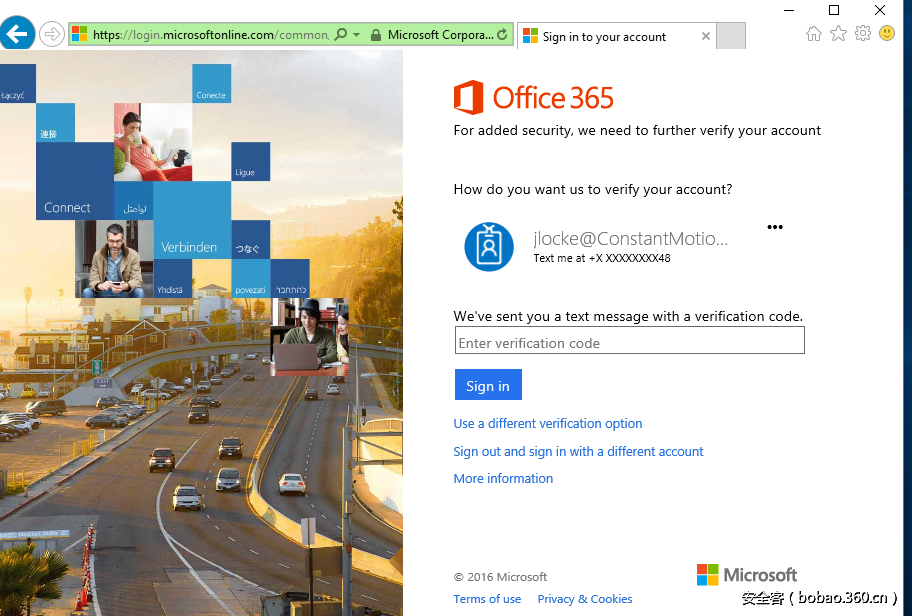The image size is (912, 616).
Task: Select the jlocke@ConstantMotio... account name
Action: [630, 238]
